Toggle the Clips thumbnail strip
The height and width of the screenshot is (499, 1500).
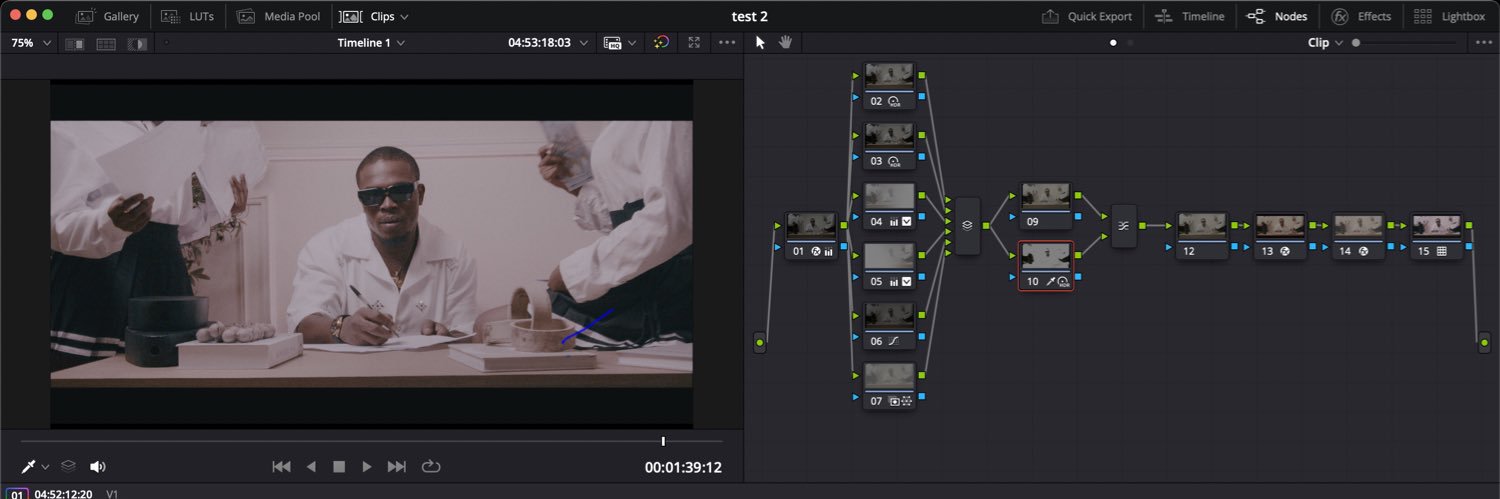coord(366,16)
